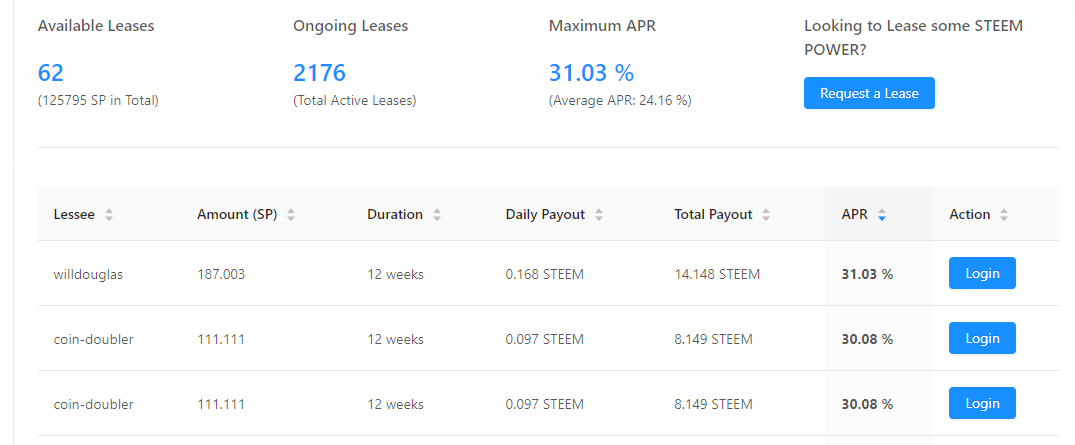
Task: Login for willdouglas lease row
Action: coord(982,274)
